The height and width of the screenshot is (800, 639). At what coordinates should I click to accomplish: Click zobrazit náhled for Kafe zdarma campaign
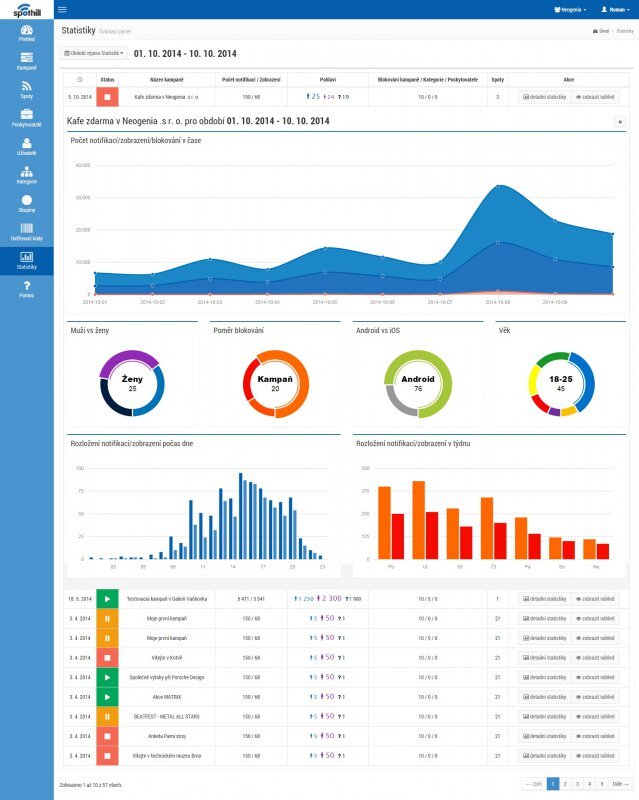coord(594,97)
